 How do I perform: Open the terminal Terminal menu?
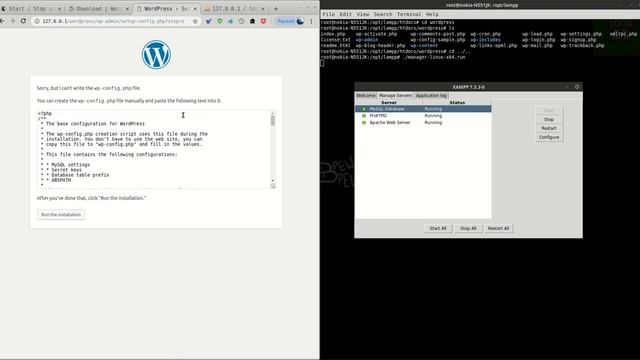pos(409,14)
